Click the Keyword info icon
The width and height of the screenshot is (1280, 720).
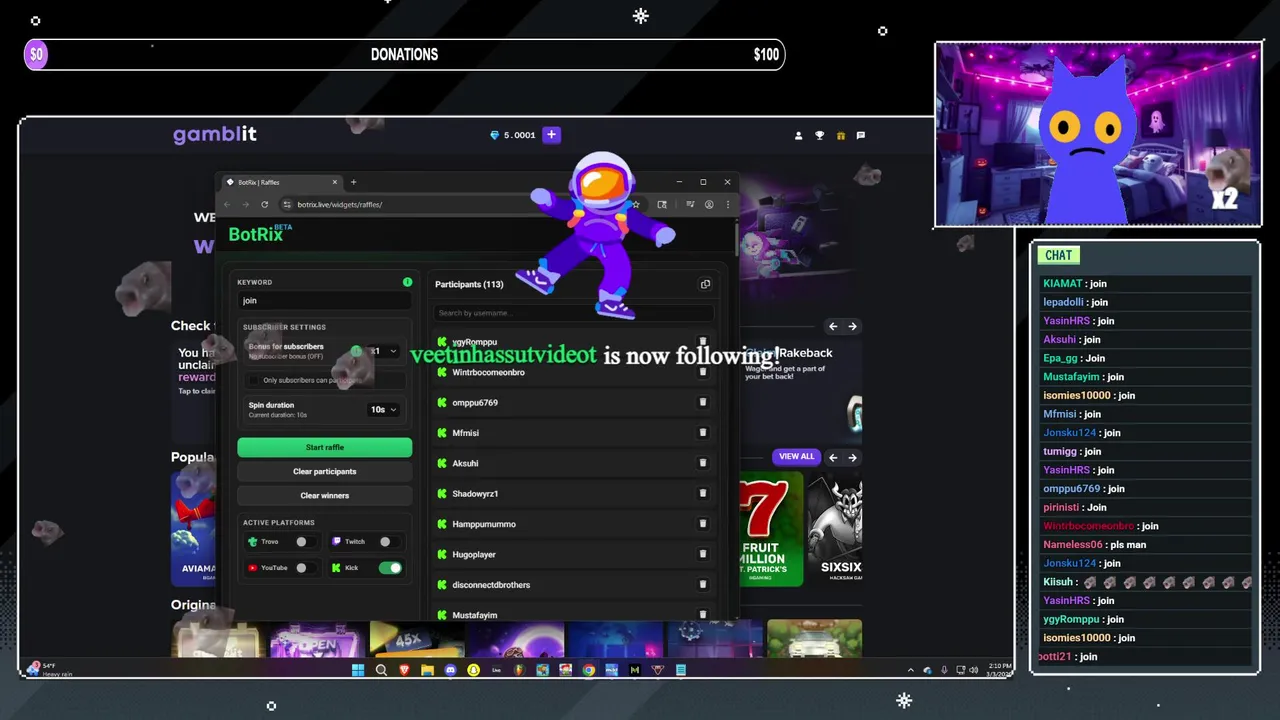tap(407, 282)
